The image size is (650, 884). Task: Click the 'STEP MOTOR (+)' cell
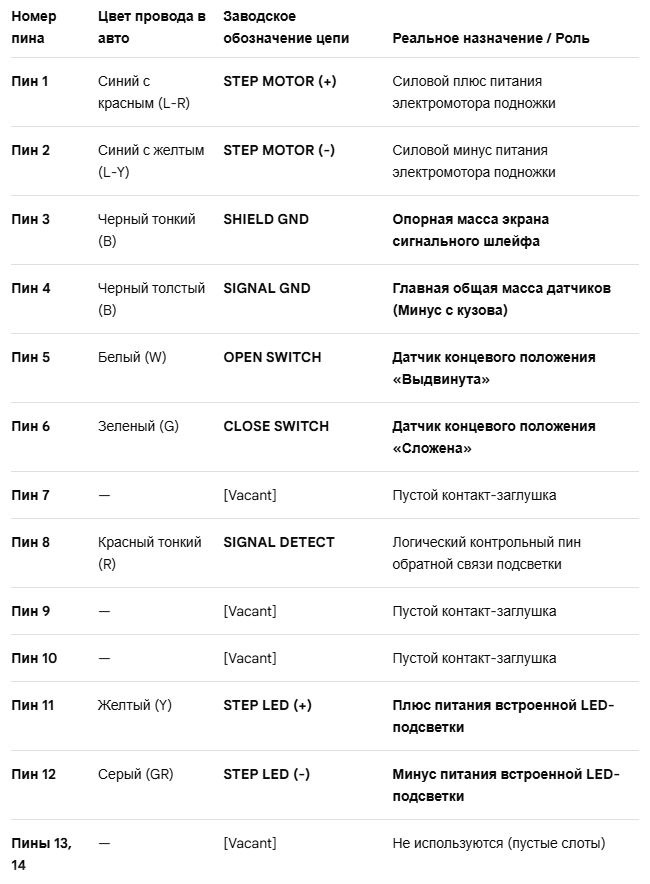pyautogui.click(x=280, y=81)
